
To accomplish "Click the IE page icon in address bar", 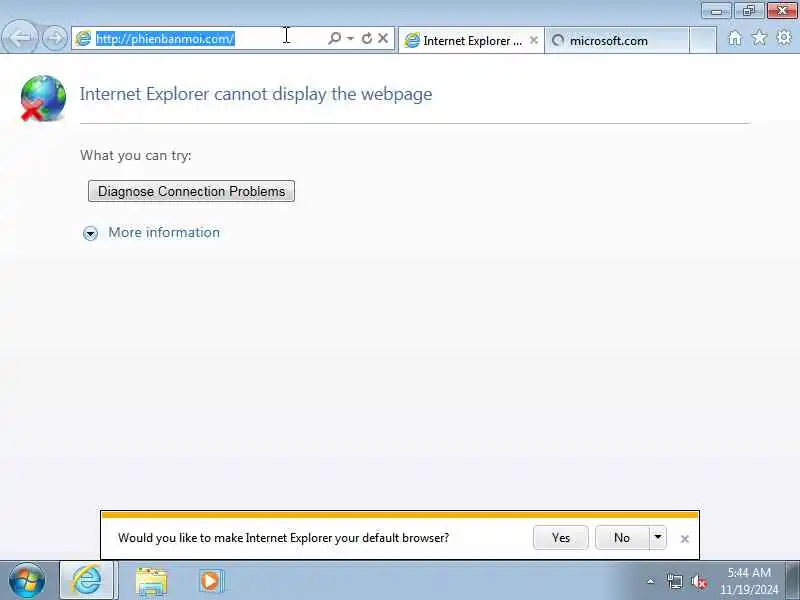I will (83, 38).
